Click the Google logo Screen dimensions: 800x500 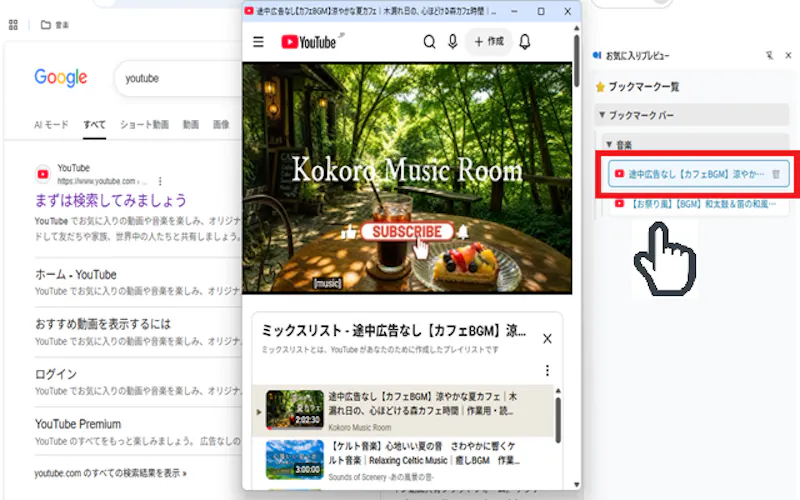click(61, 78)
